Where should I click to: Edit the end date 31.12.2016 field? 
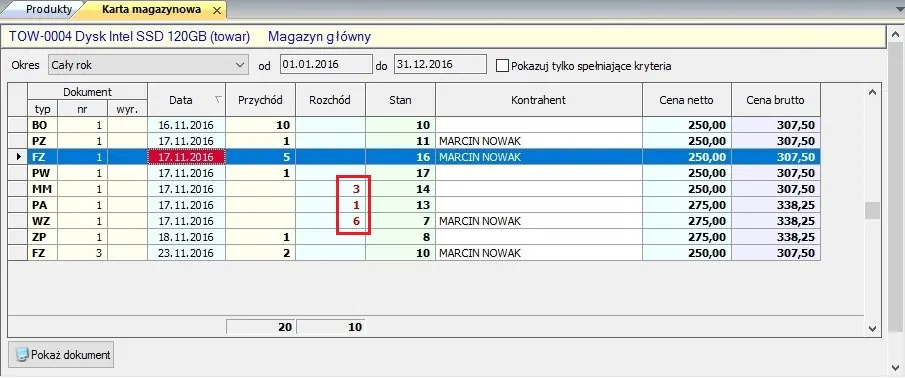coord(440,65)
